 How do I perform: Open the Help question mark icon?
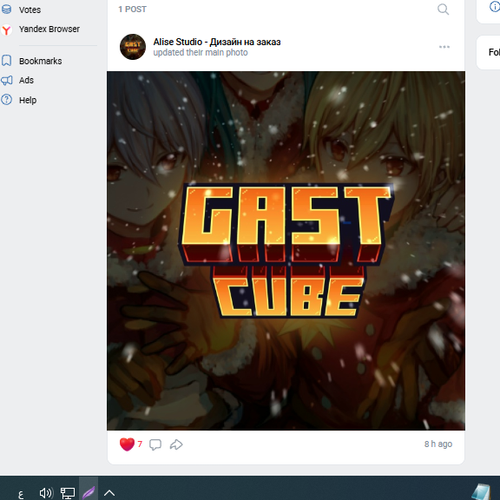6,100
